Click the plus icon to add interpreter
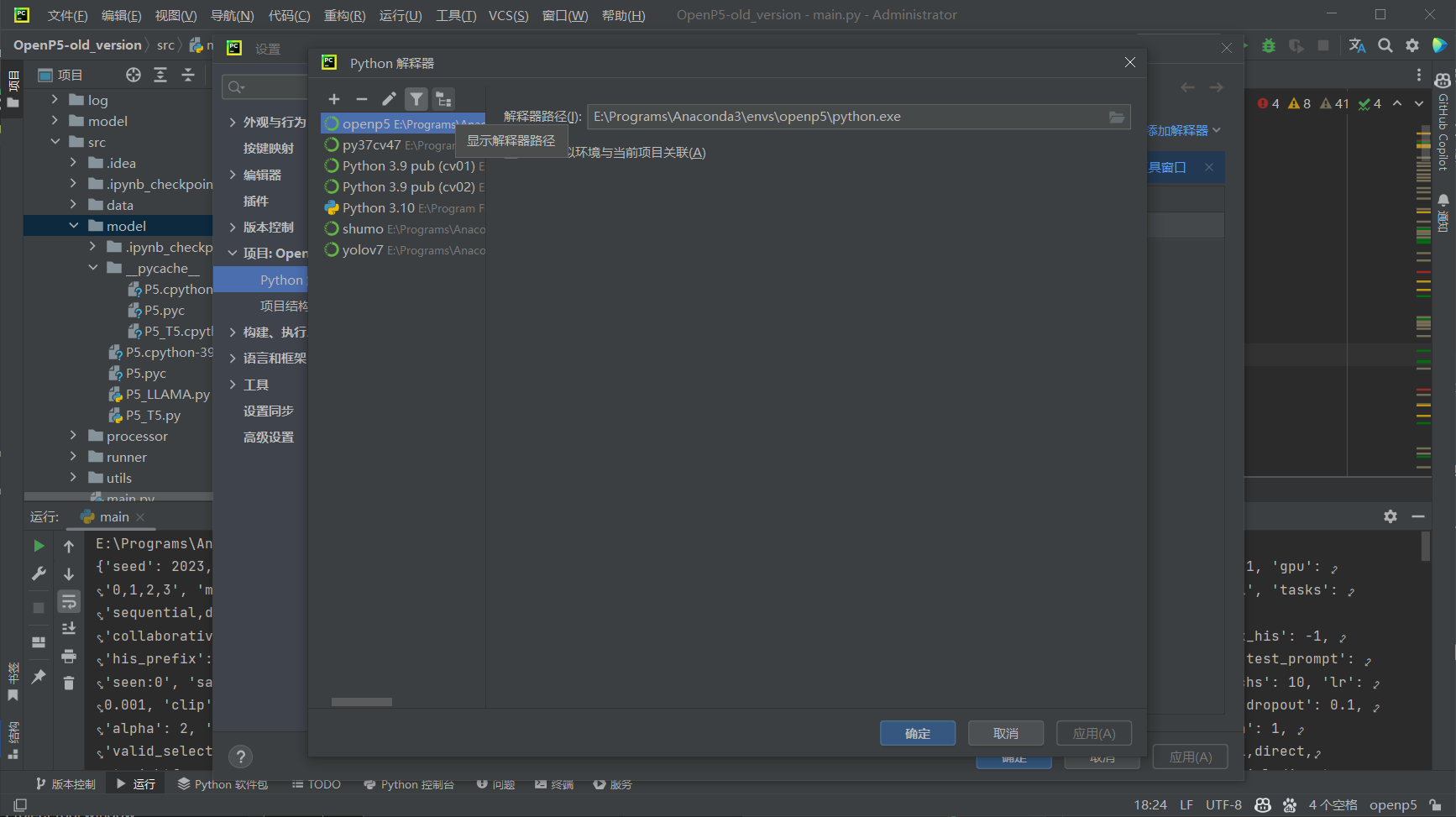The image size is (1456, 817). 334,99
